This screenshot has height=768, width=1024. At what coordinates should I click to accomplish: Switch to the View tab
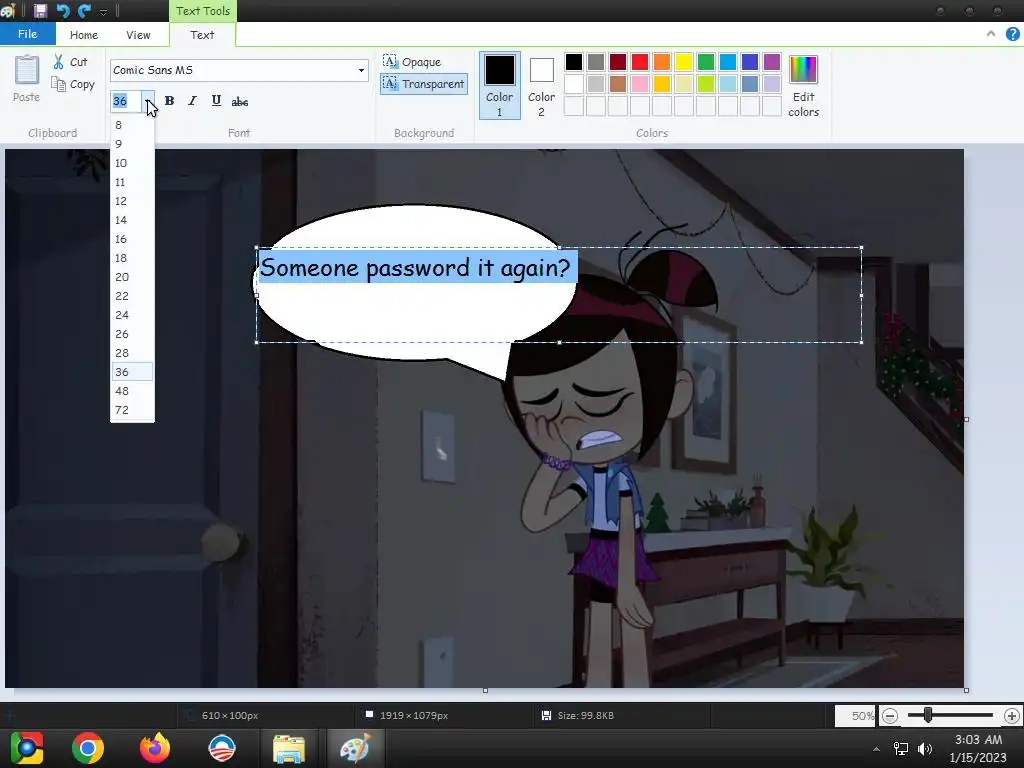138,35
